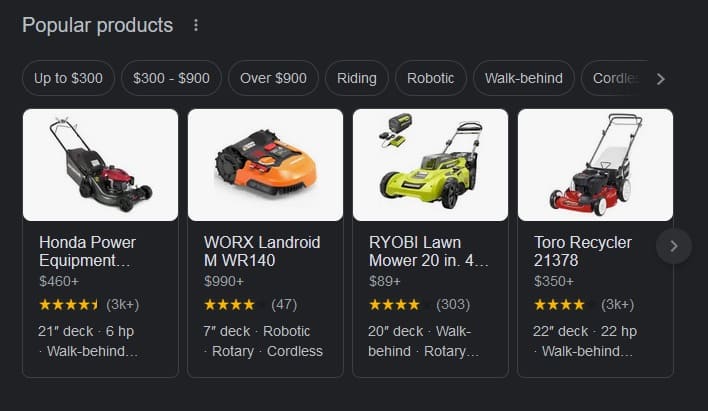Open the 'RYOBI Lawn Mower 20 in.' listing
Image resolution: width=708 pixels, height=411 pixels.
point(428,251)
